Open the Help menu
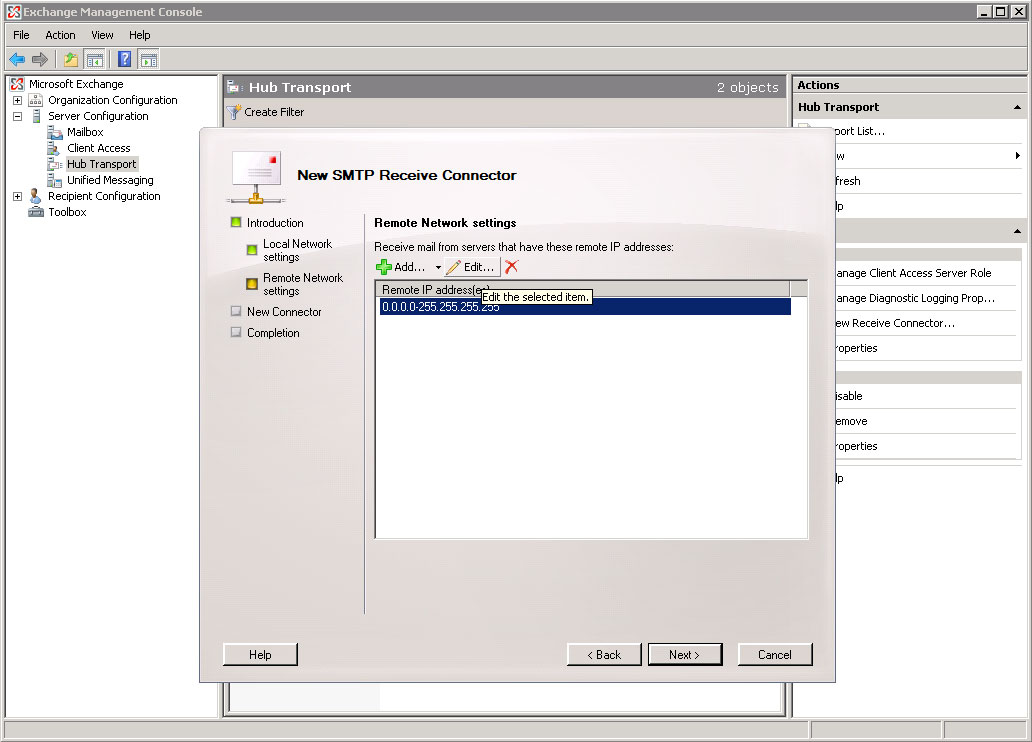The width and height of the screenshot is (1032, 742). [x=140, y=35]
